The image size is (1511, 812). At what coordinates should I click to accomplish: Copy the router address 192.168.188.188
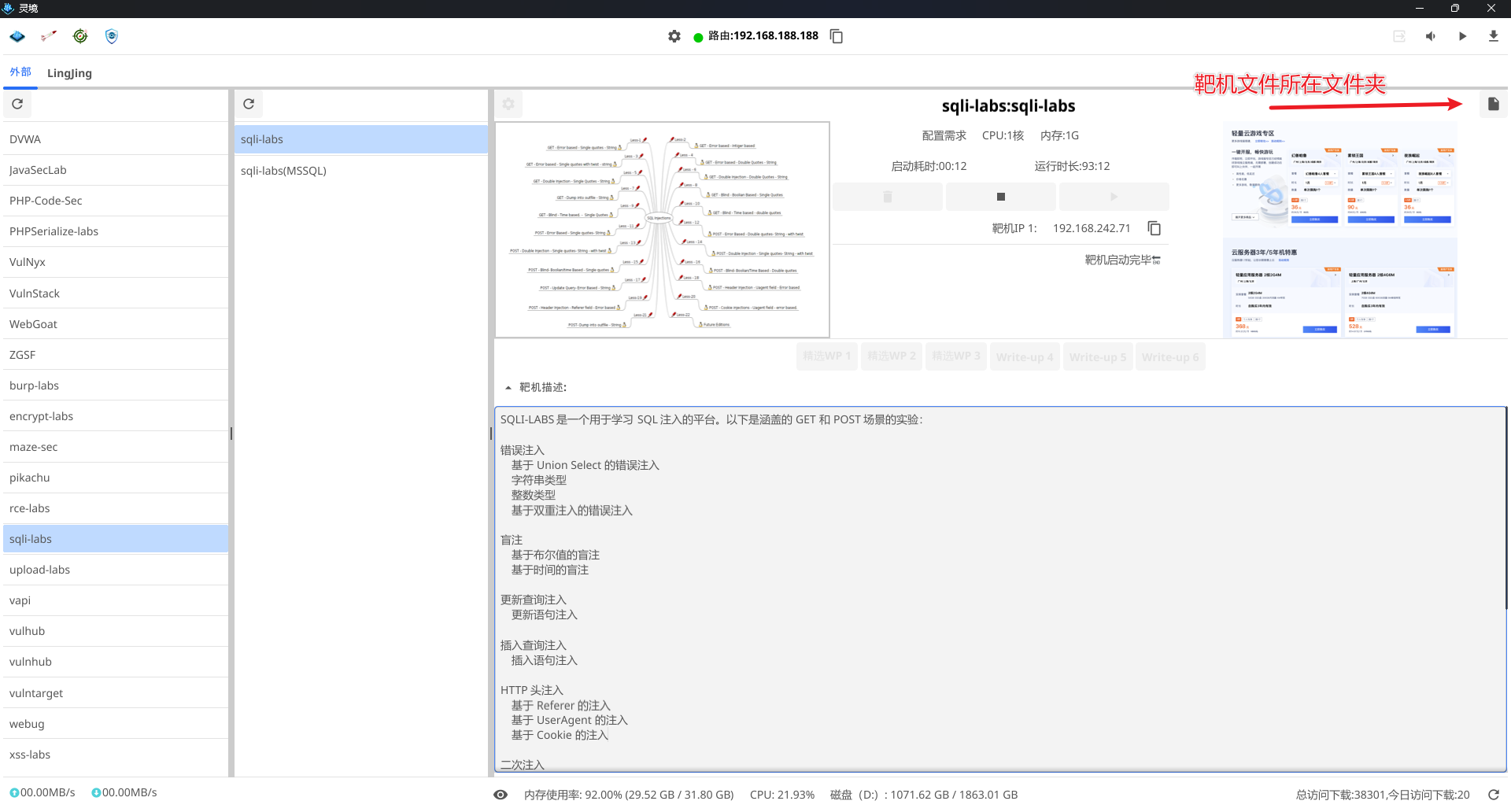[x=837, y=36]
